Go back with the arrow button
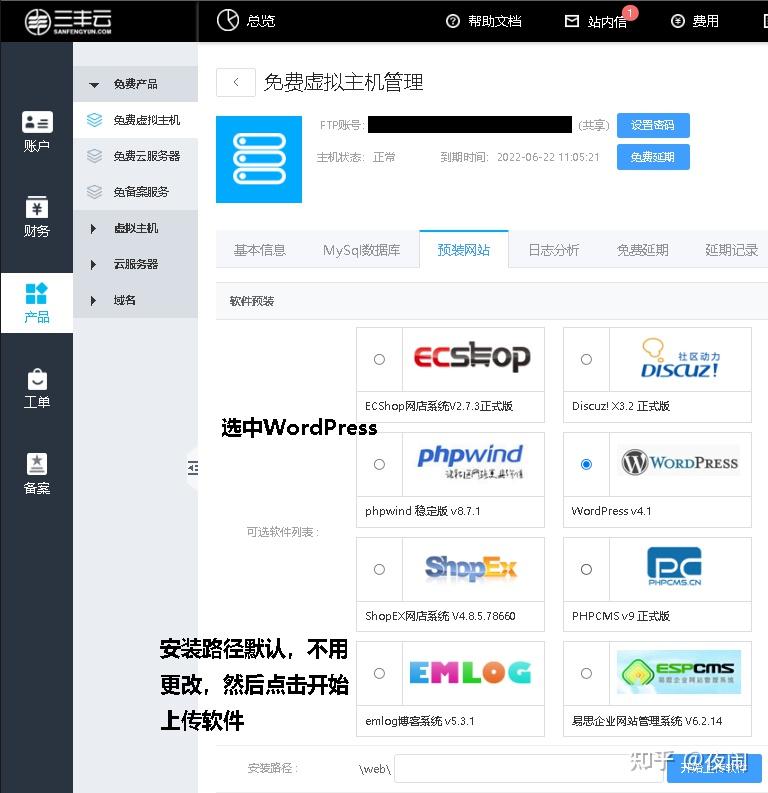The image size is (768, 793). [236, 82]
